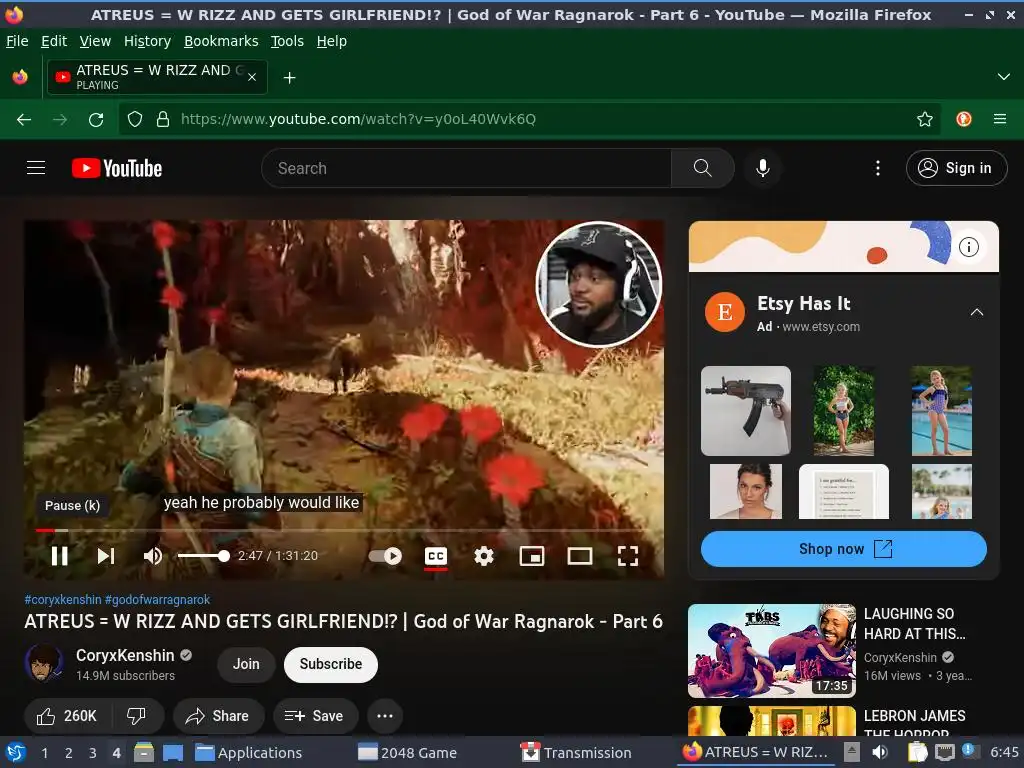Open the CoryxKenshin channel name link
The height and width of the screenshot is (768, 1024).
point(125,655)
